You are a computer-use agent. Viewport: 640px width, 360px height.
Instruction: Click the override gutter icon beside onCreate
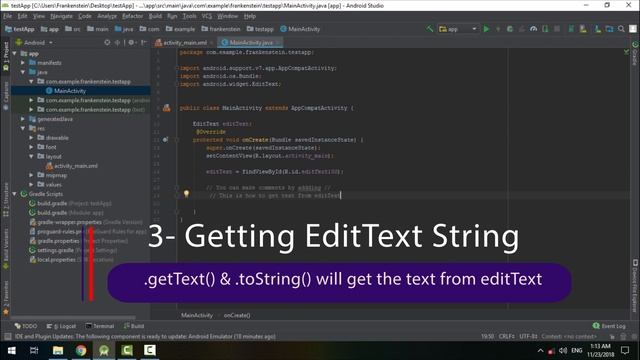[x=165, y=140]
